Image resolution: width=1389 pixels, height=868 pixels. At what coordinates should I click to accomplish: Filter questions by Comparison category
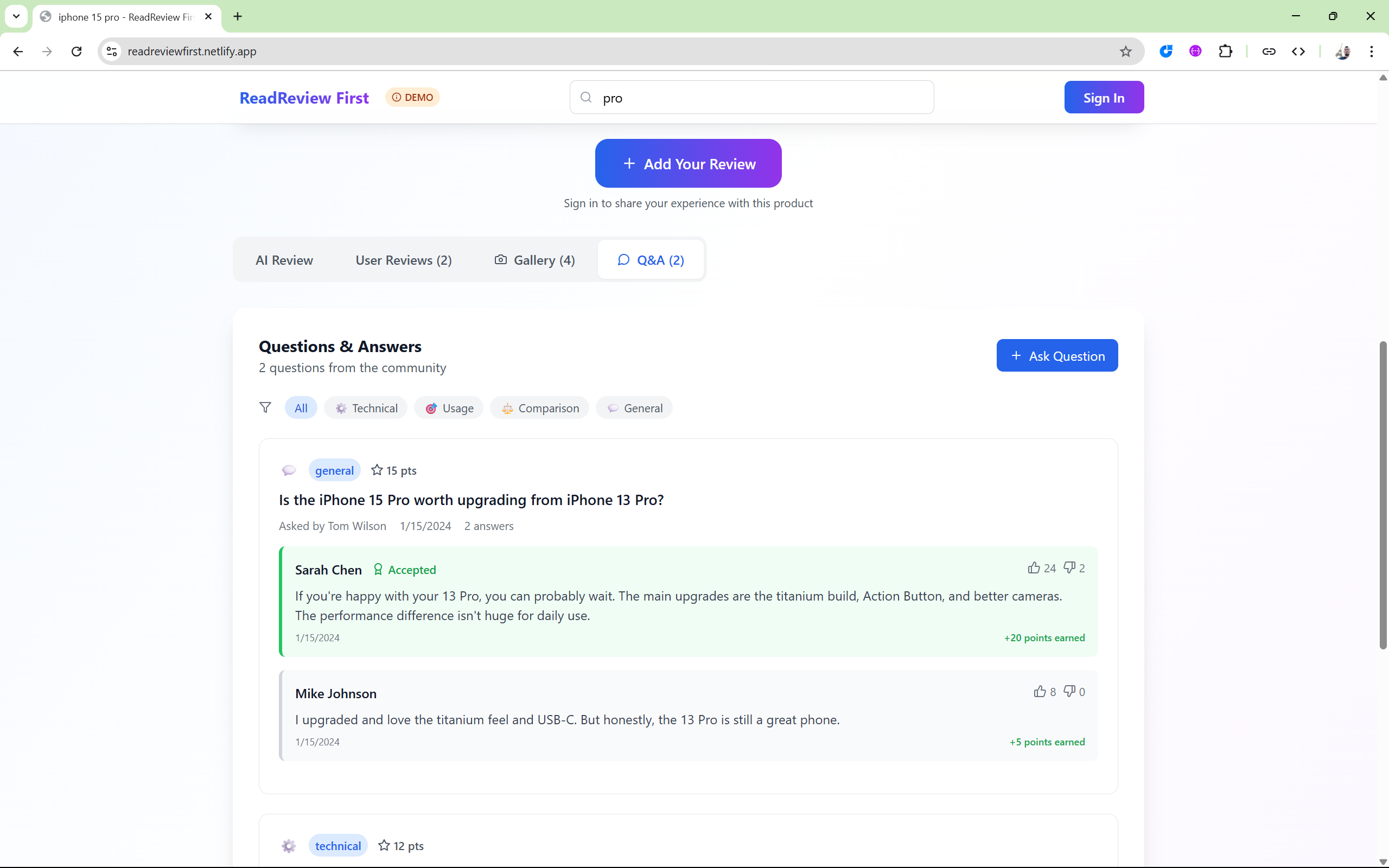pyautogui.click(x=539, y=408)
